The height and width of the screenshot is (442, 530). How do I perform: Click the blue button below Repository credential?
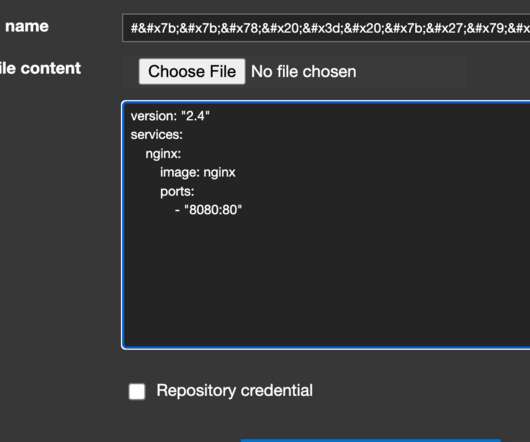(370, 440)
